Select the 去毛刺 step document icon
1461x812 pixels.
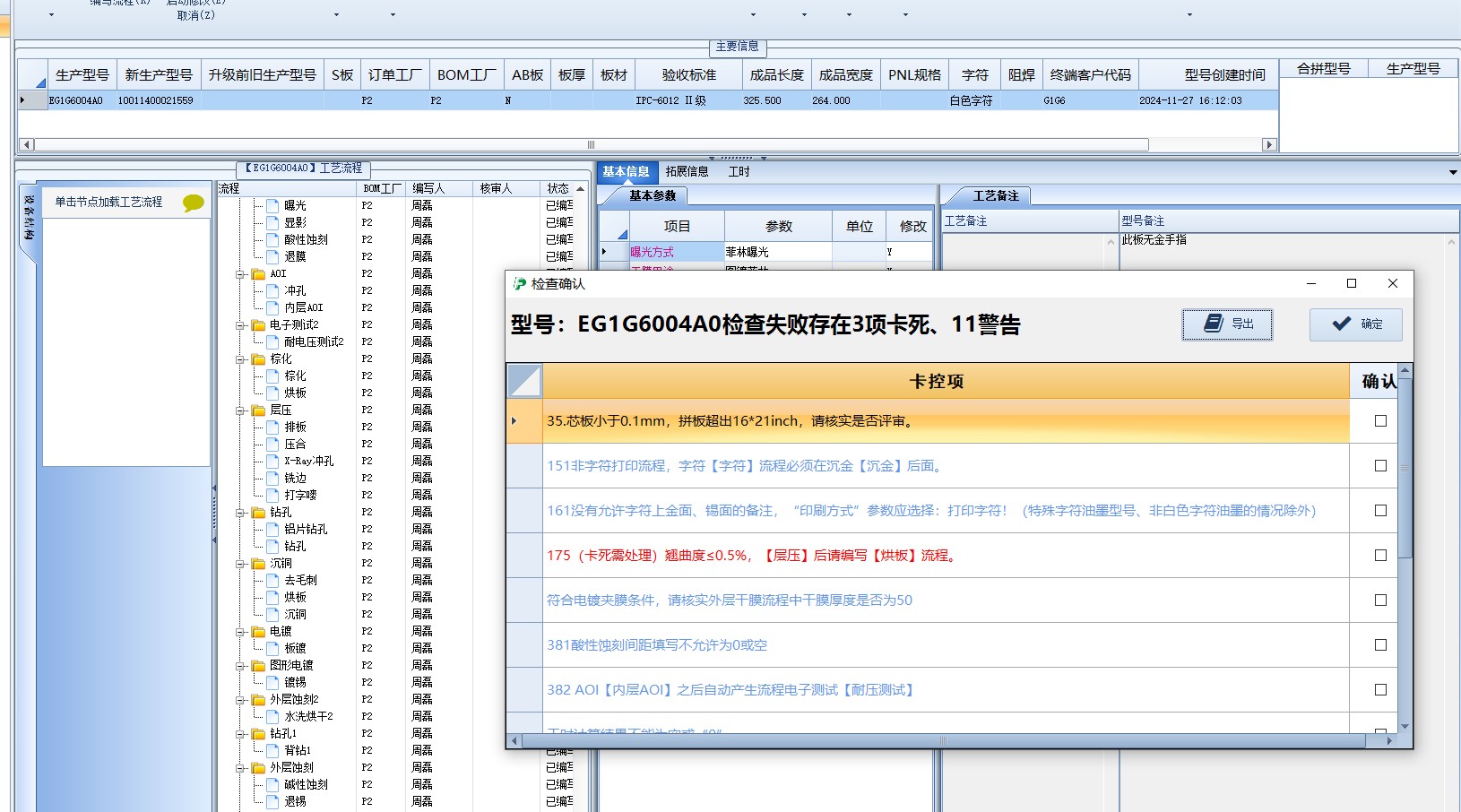(273, 581)
